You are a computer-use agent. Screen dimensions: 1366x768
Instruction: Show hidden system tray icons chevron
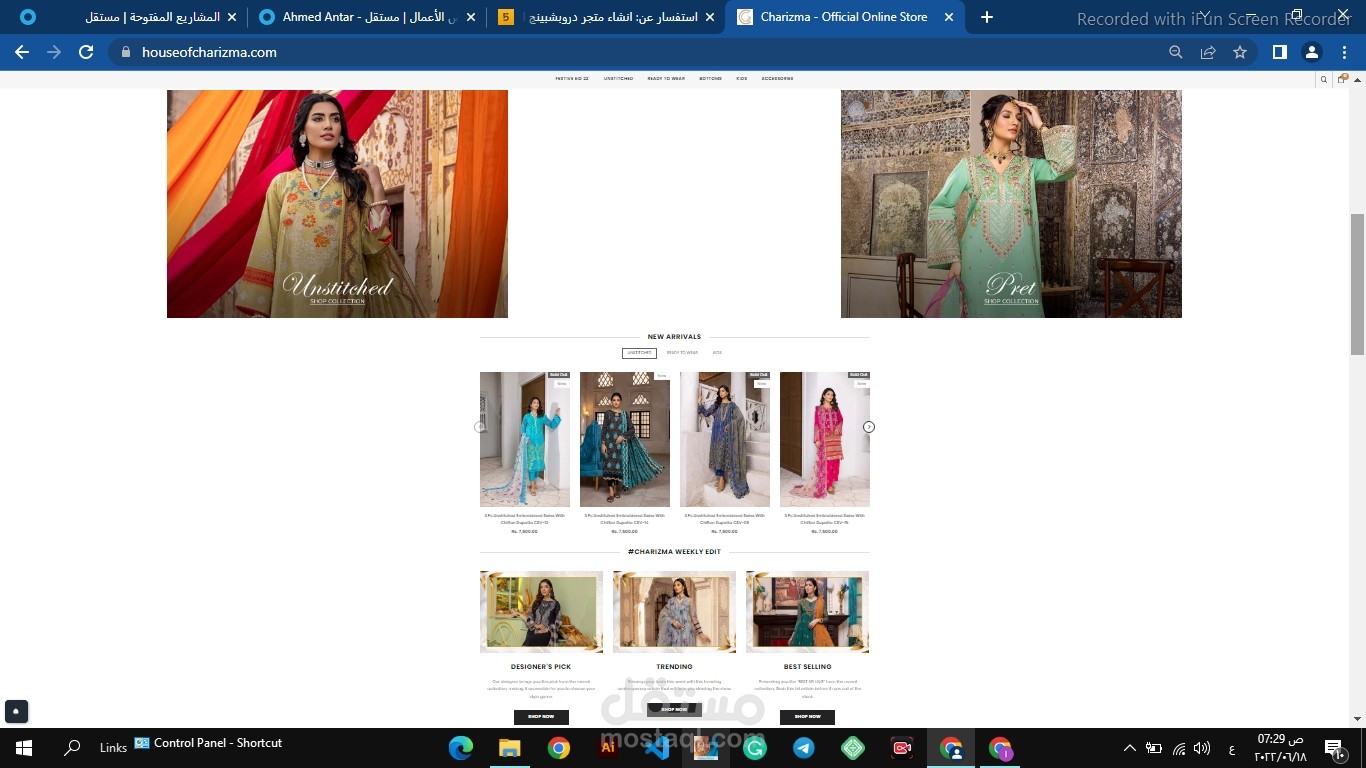[1130, 748]
